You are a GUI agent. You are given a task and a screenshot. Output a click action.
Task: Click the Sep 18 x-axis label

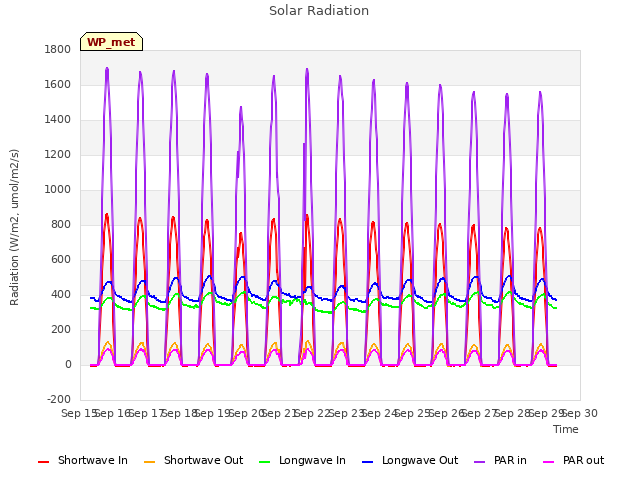click(x=179, y=413)
